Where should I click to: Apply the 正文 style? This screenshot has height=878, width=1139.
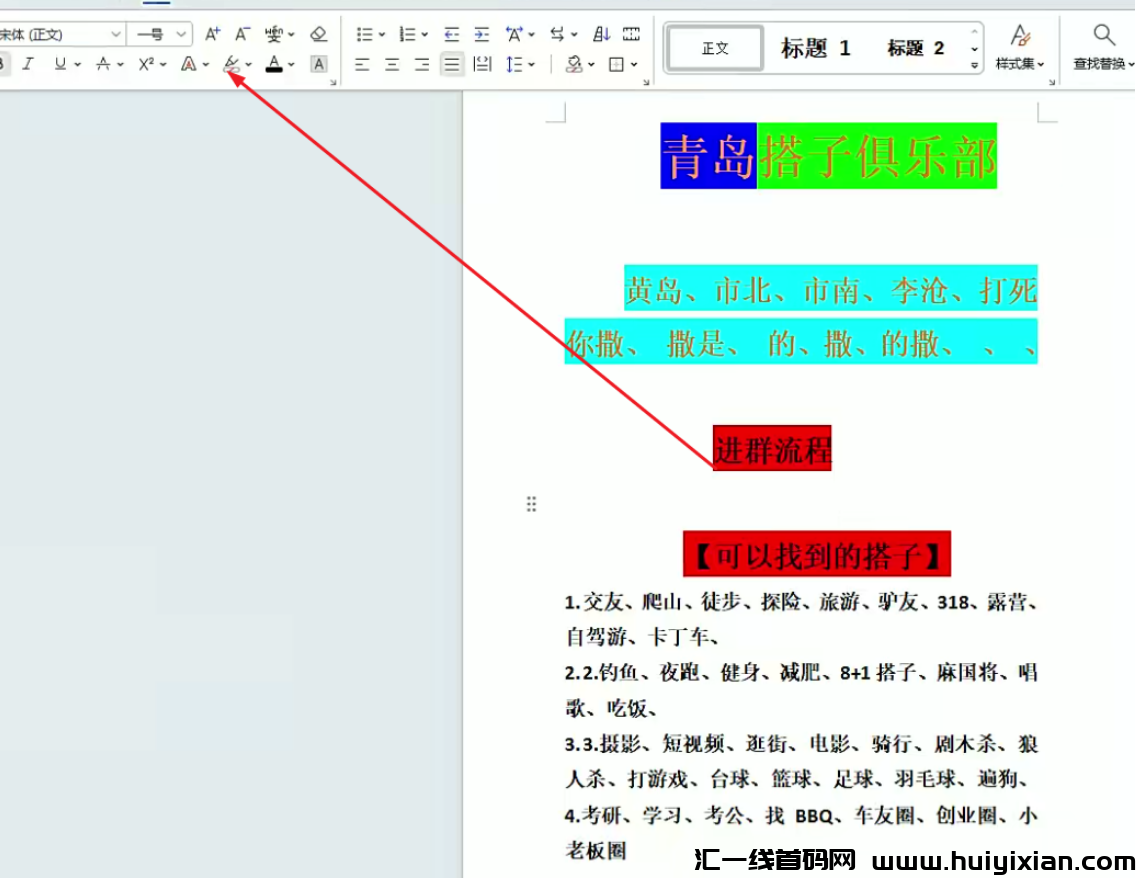point(713,47)
